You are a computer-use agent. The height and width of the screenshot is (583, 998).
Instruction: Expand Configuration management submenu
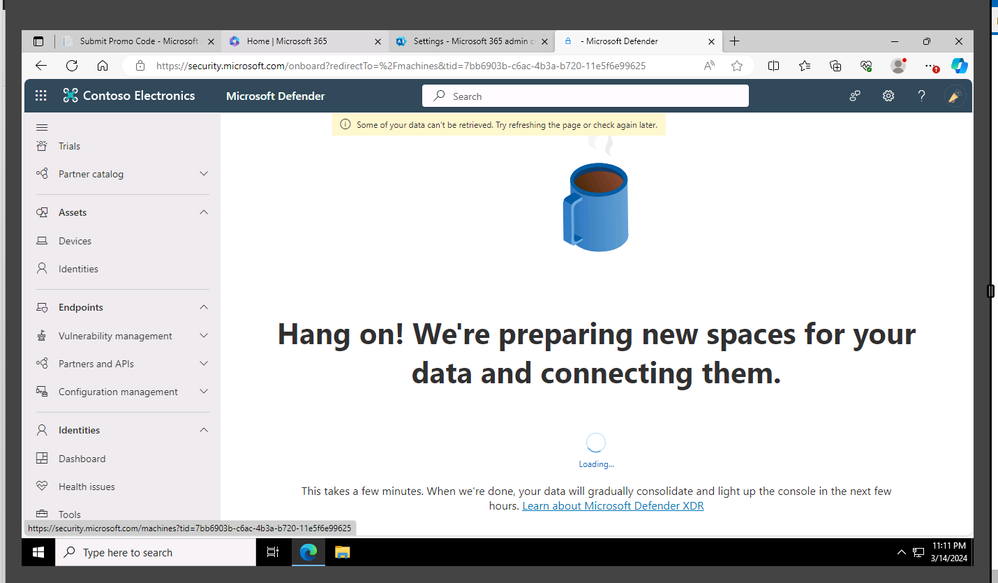tap(204, 391)
